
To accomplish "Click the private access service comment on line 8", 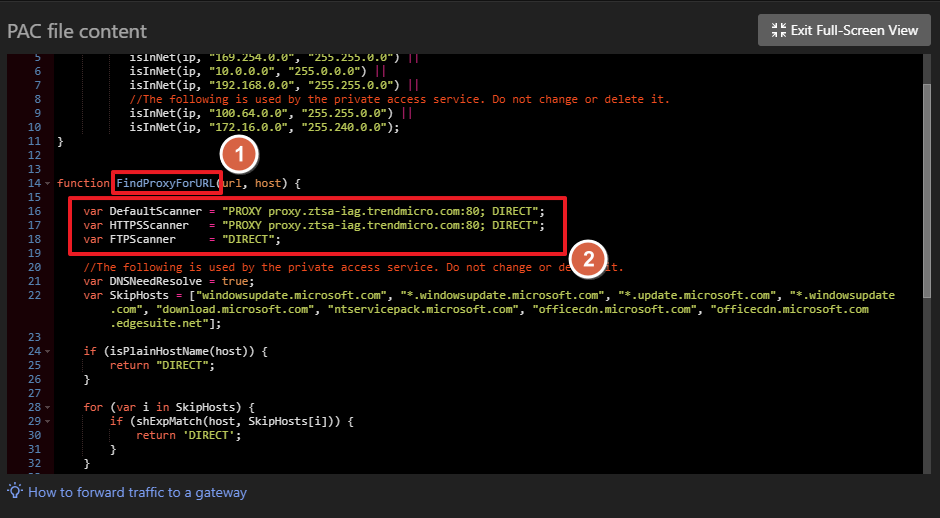I will coord(399,99).
